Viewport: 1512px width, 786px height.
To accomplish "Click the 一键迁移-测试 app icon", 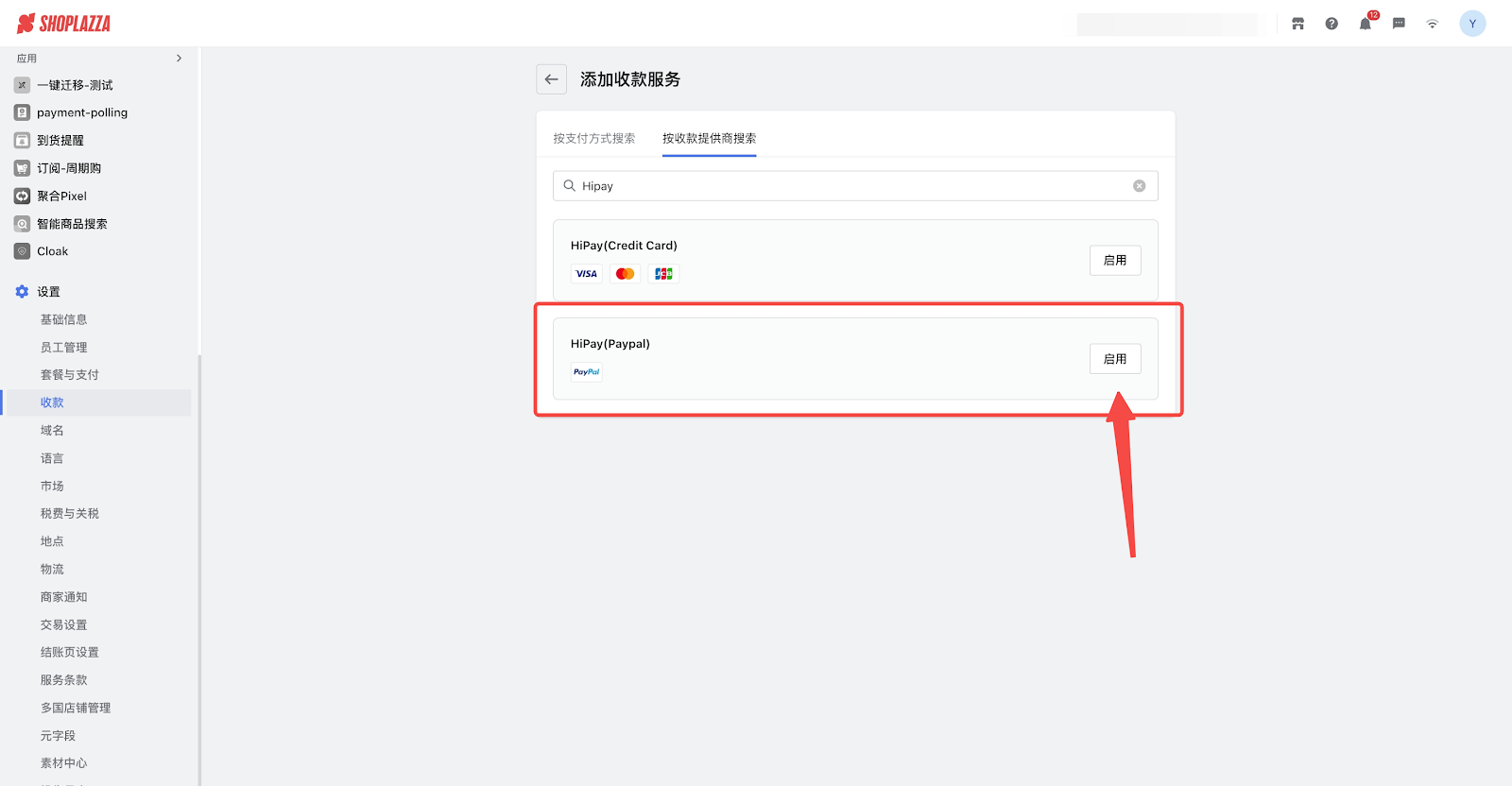I will (22, 85).
